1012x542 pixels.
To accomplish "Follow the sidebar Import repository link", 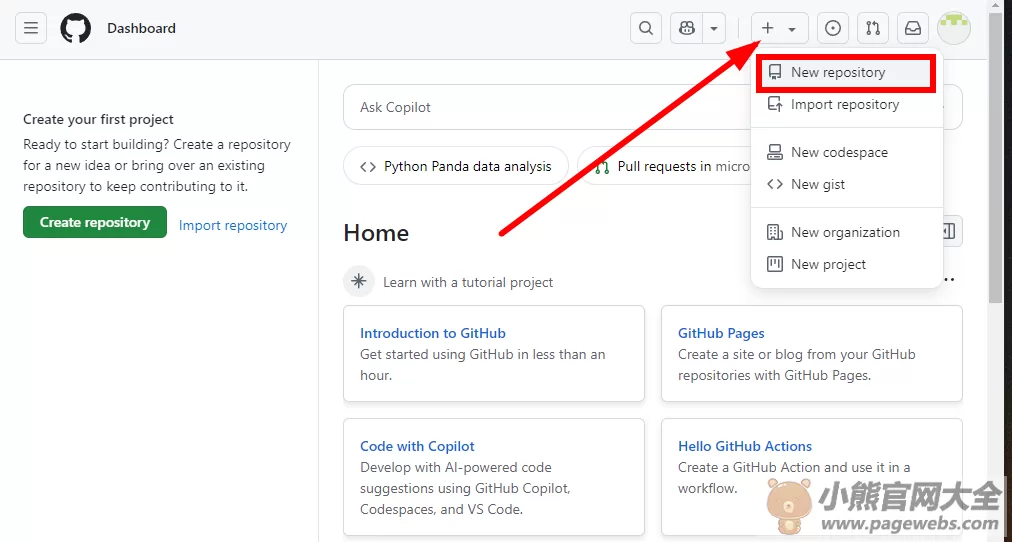I will pyautogui.click(x=233, y=225).
